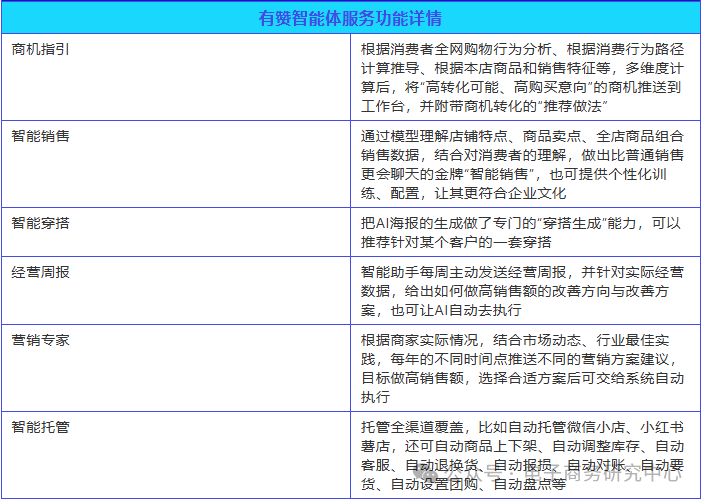The height and width of the screenshot is (501, 704).
Task: Click the description starting 托管全渠道覆盖
Action: (522, 456)
